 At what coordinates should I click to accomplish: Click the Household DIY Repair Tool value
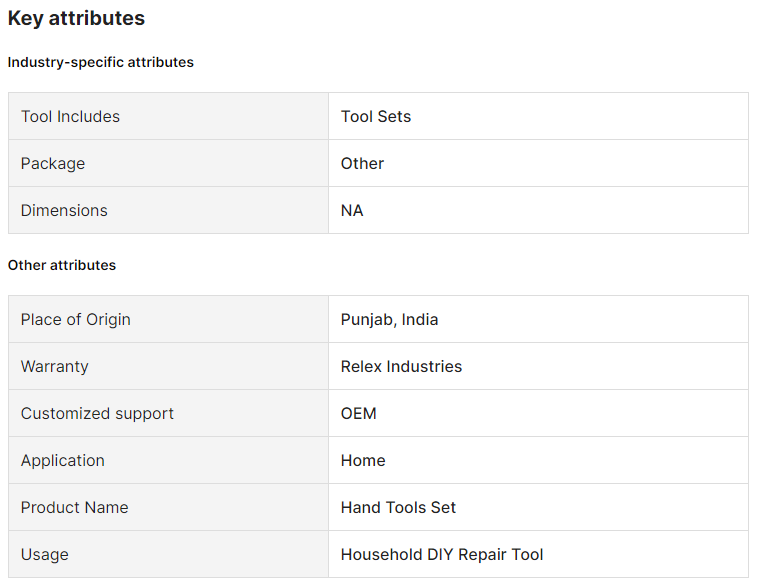pyautogui.click(x=442, y=554)
